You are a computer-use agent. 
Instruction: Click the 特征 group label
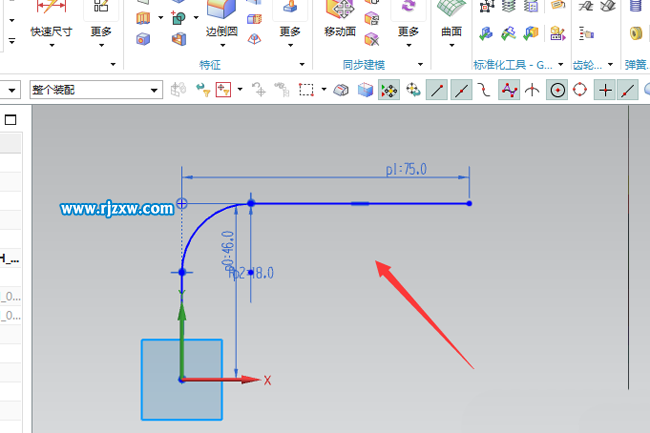[x=210, y=65]
